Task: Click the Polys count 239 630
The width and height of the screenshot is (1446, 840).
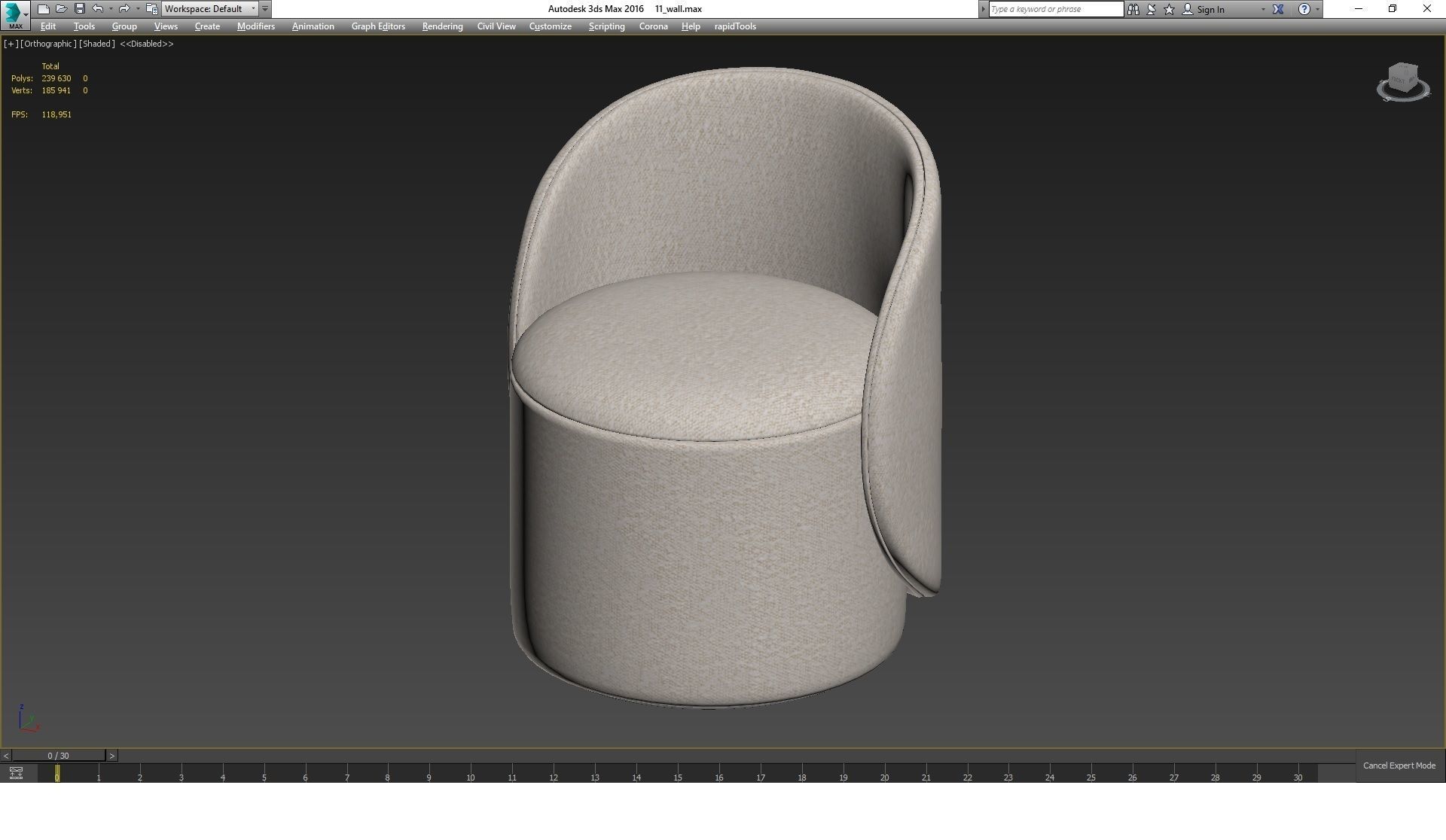Action: 56,78
